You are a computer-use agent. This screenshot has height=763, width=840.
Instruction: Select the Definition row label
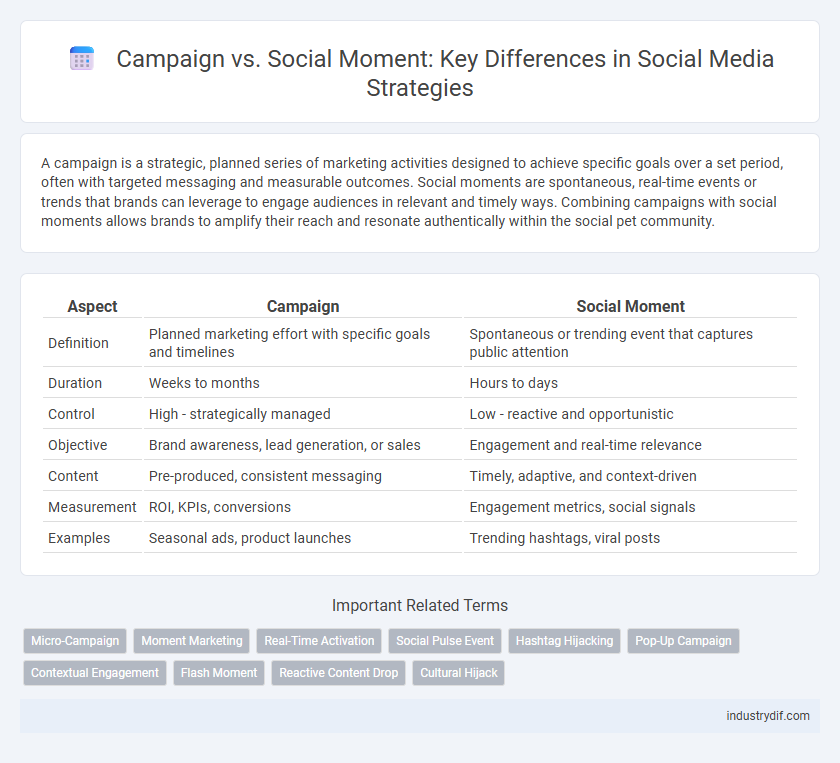[78, 343]
